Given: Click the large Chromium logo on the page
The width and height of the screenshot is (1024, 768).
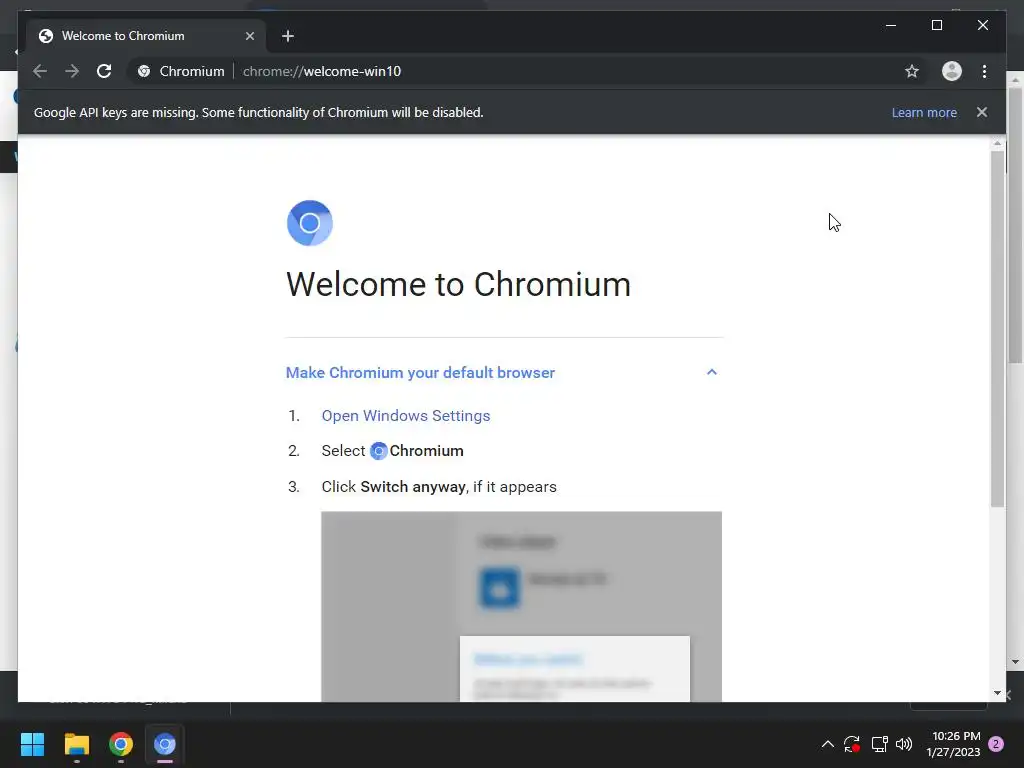Looking at the screenshot, I should coord(310,223).
